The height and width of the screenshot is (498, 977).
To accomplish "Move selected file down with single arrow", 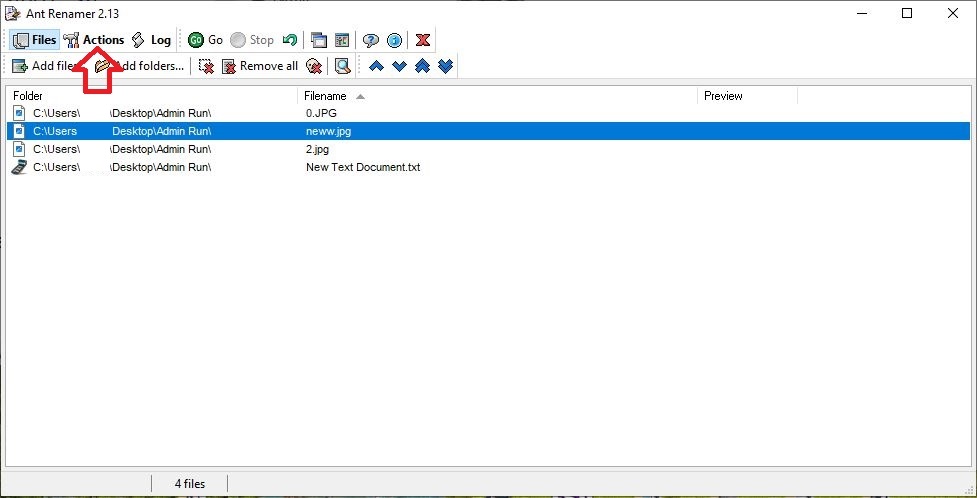I will pyautogui.click(x=399, y=66).
